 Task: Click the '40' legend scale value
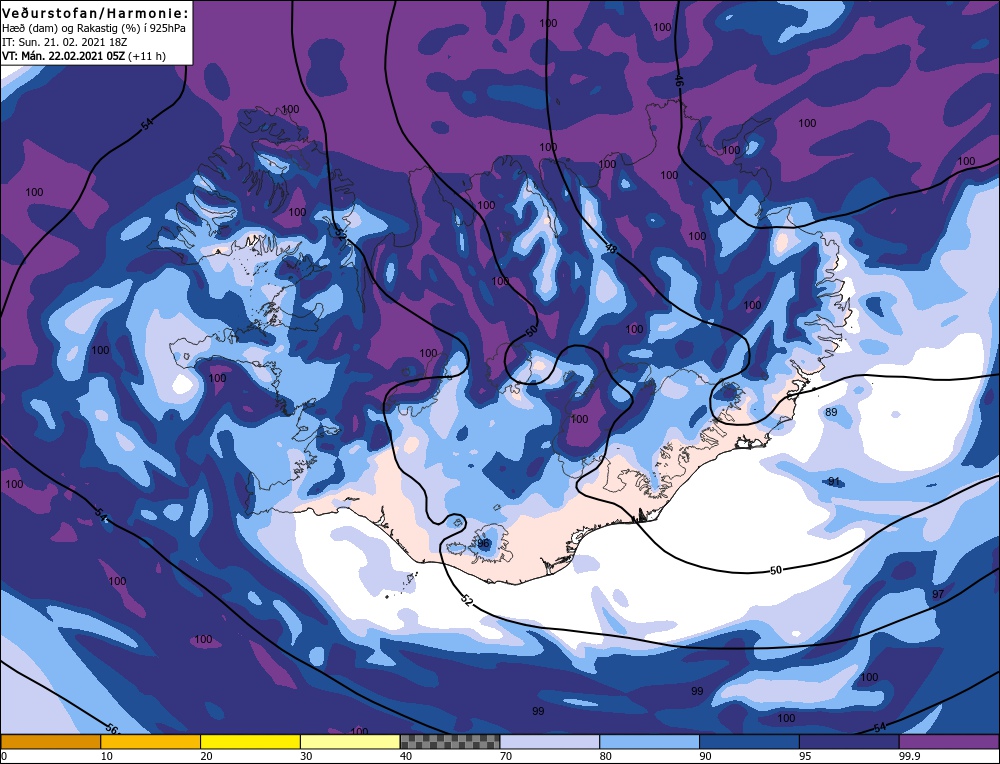406,756
